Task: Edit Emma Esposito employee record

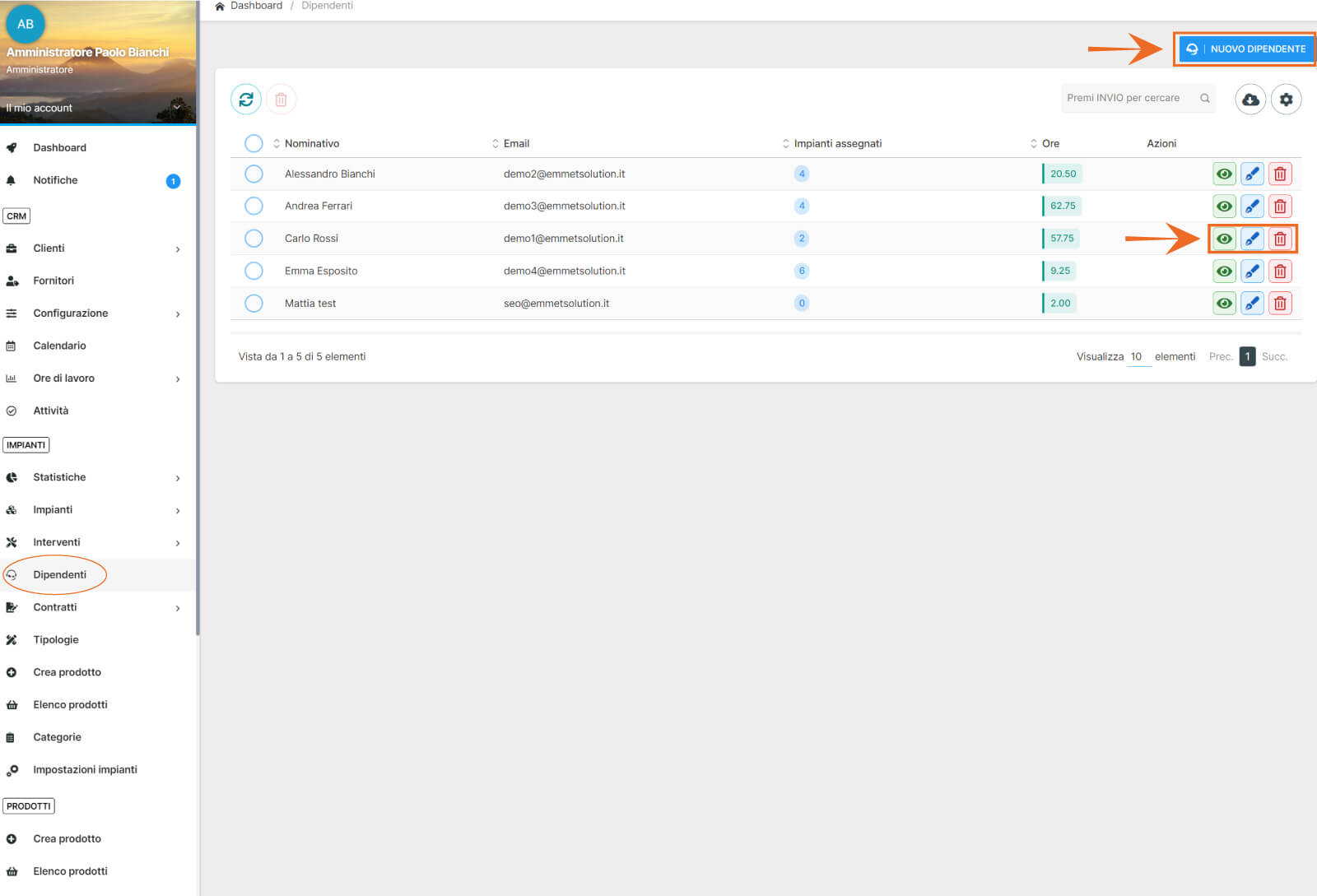Action: tap(1252, 271)
